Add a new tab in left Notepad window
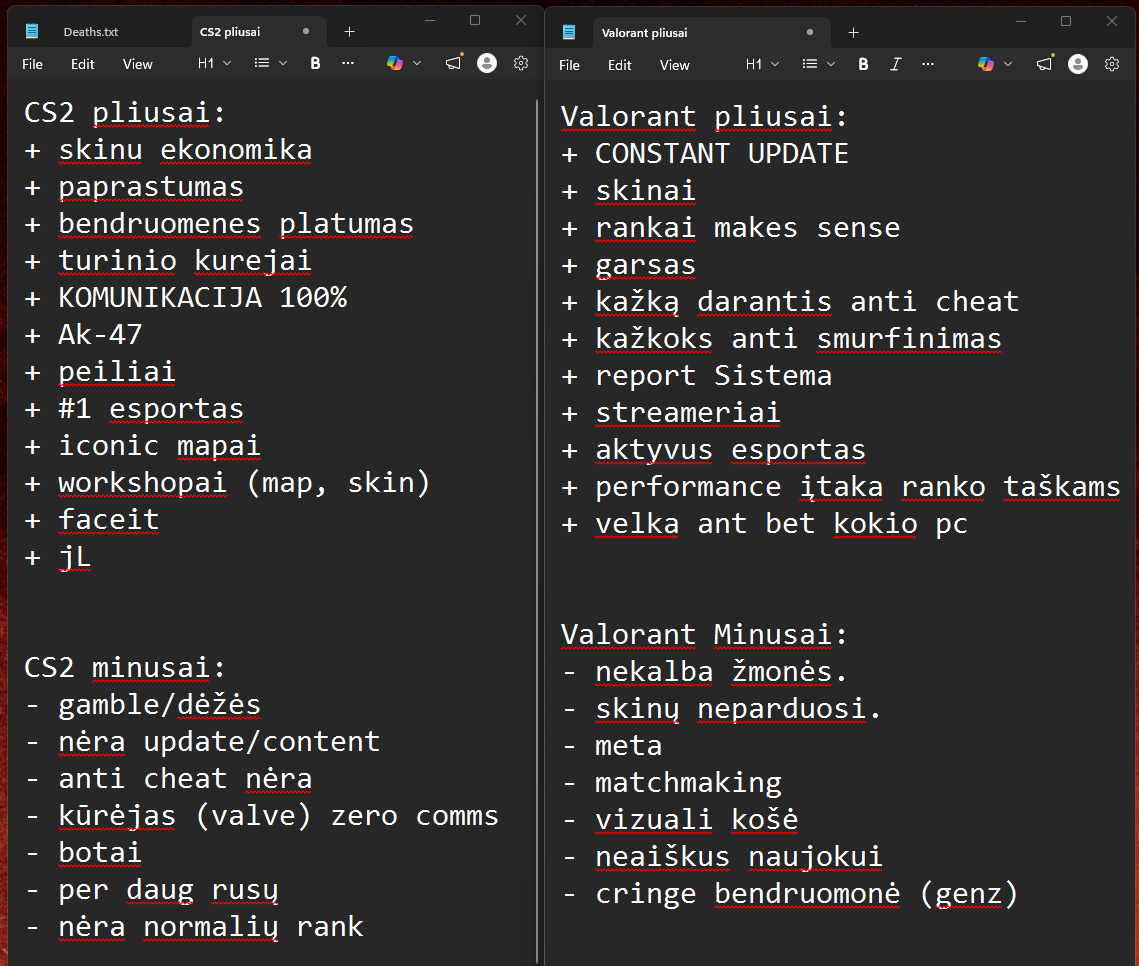 coord(349,31)
